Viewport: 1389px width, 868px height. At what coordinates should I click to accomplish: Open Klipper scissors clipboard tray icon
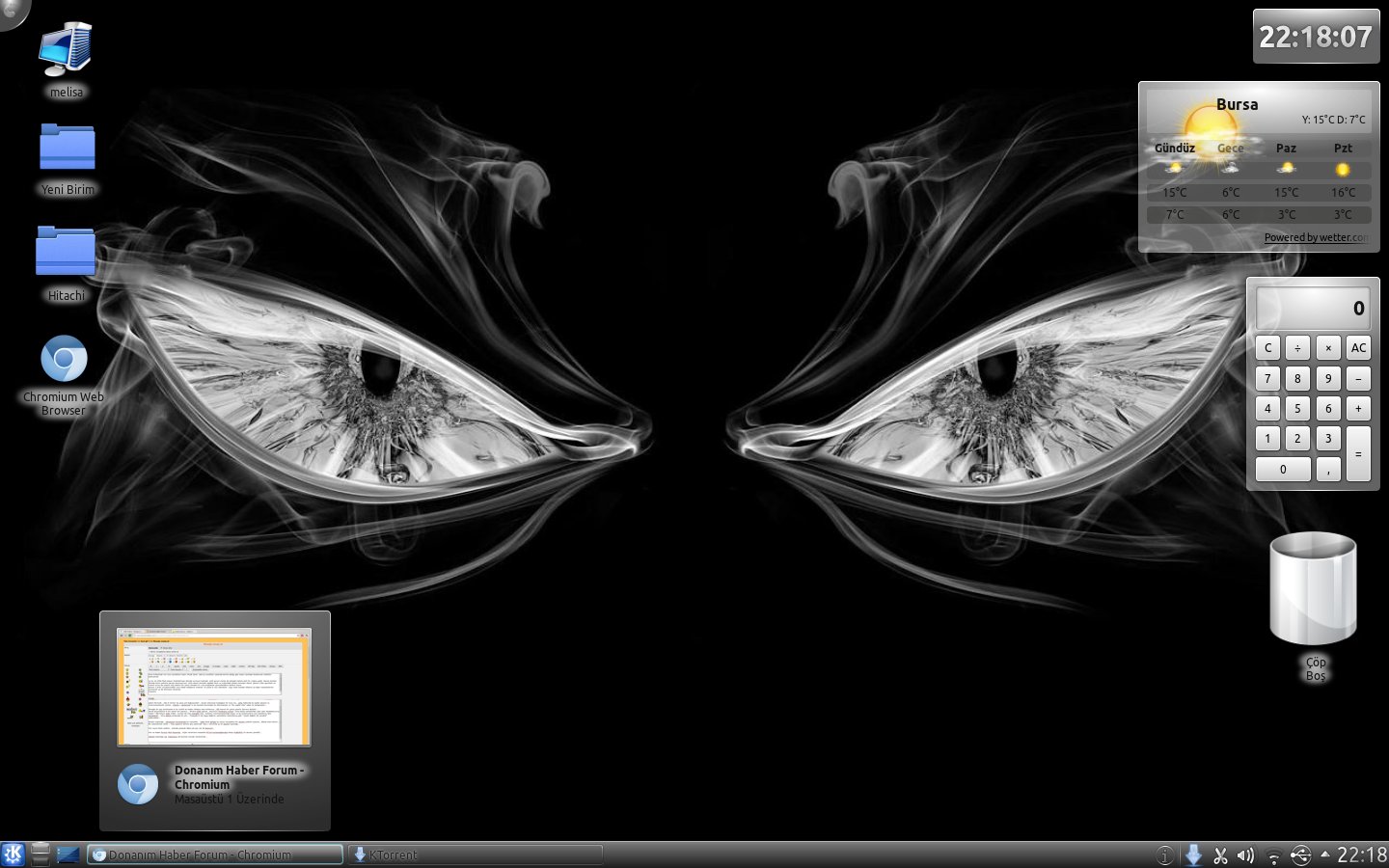[1220, 855]
